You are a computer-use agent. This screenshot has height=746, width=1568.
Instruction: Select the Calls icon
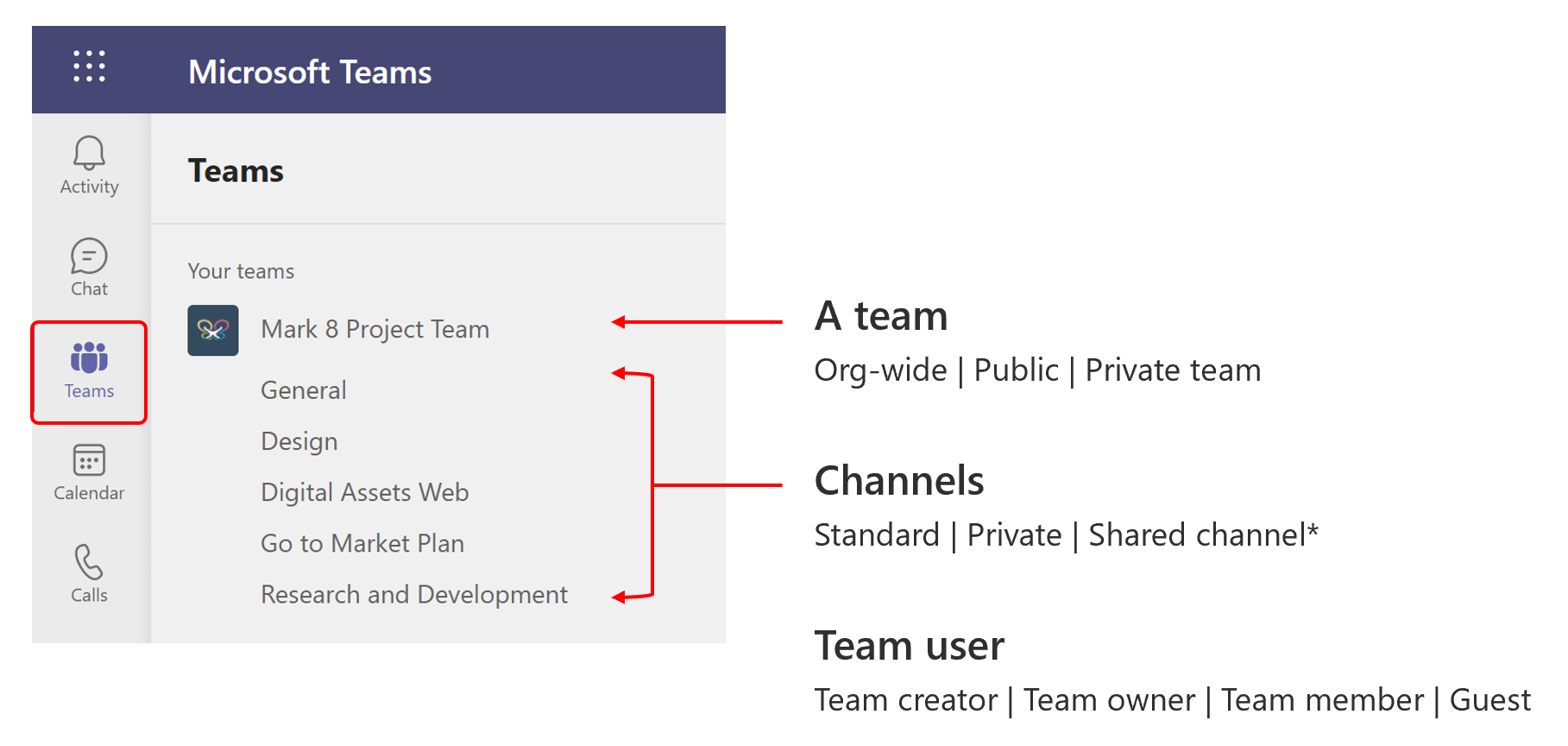[87, 564]
